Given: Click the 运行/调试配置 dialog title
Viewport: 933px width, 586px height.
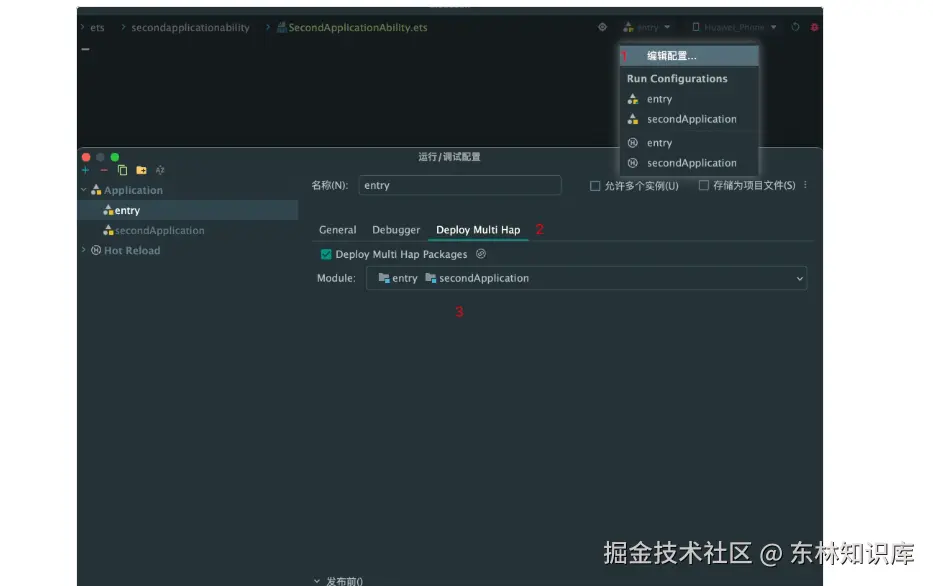Looking at the screenshot, I should (449, 157).
